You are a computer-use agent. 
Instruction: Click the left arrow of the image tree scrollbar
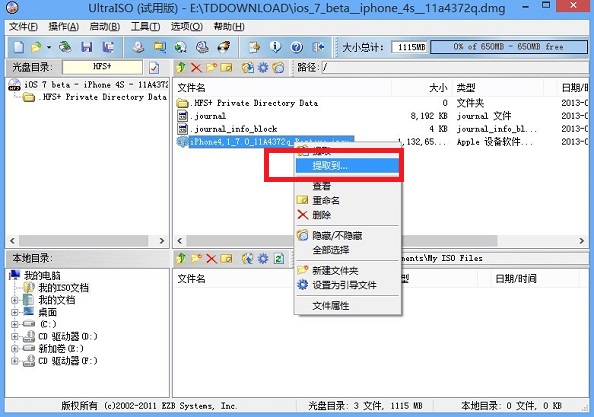tap(13, 241)
